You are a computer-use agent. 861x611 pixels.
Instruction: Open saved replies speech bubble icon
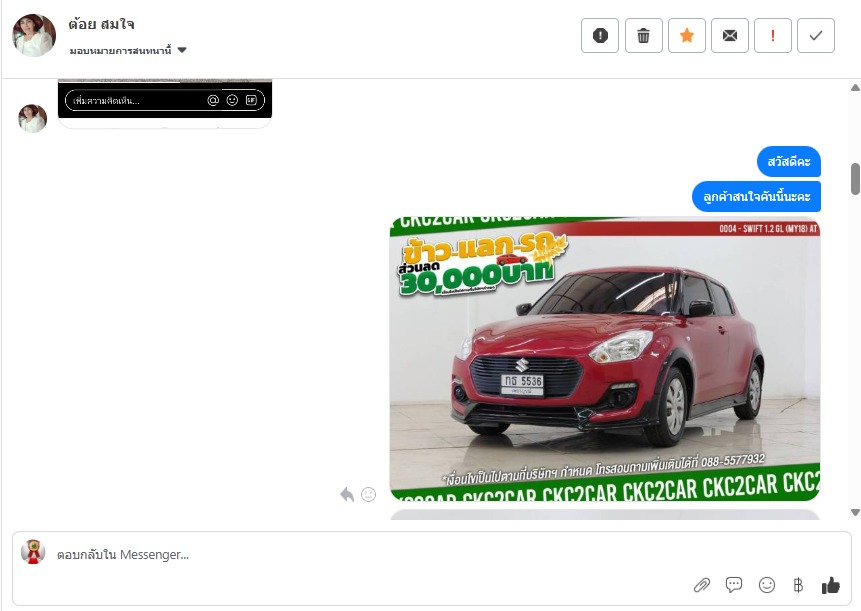[734, 585]
